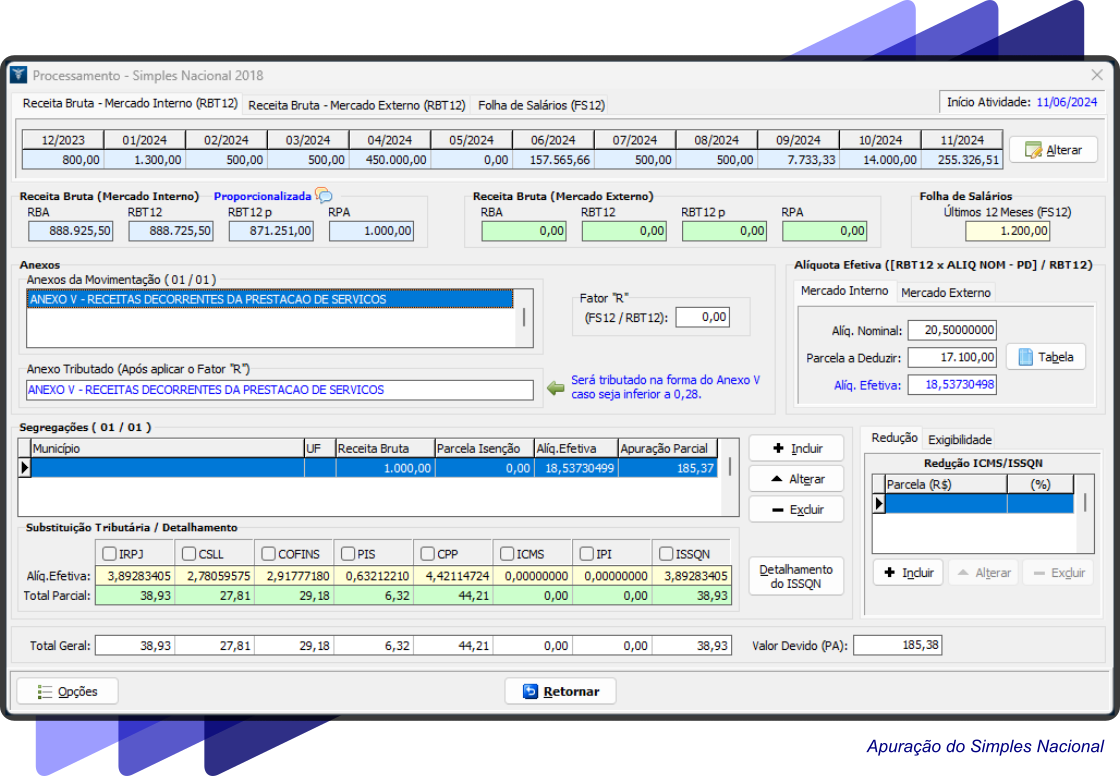Click the Alterar up-triangle in Segregações
This screenshot has height=776, width=1120.
(x=777, y=479)
